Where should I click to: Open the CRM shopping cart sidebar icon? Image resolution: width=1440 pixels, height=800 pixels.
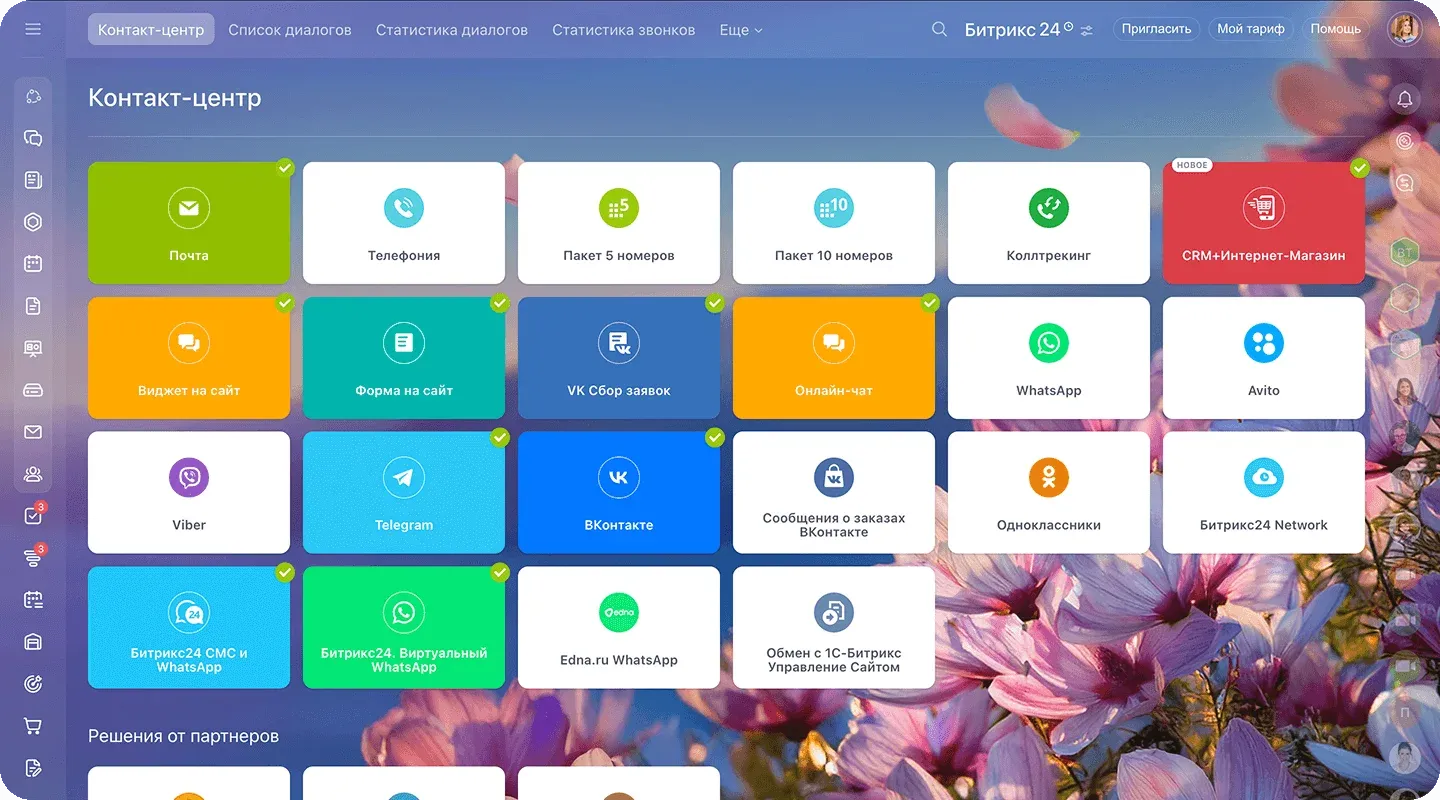tap(32, 725)
